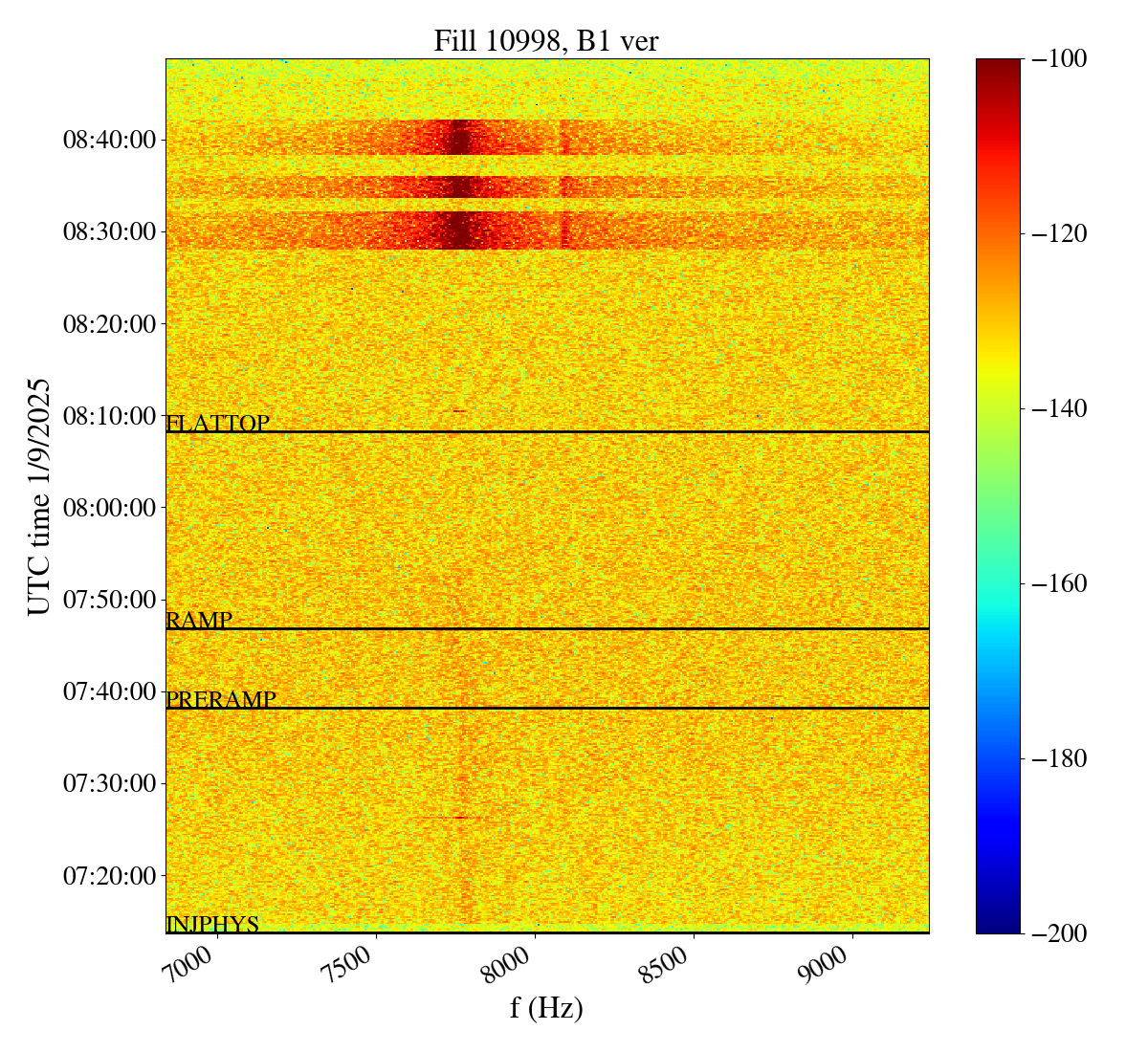The image size is (1148, 1052).
Task: Select the 08:40:00 time tick label
Action: point(109,141)
